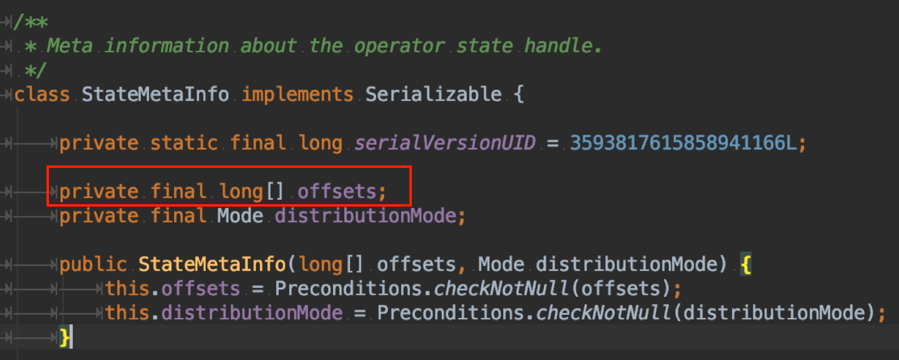Click the Serializable interface name
Image resolution: width=899 pixels, height=360 pixels.
click(x=433, y=94)
